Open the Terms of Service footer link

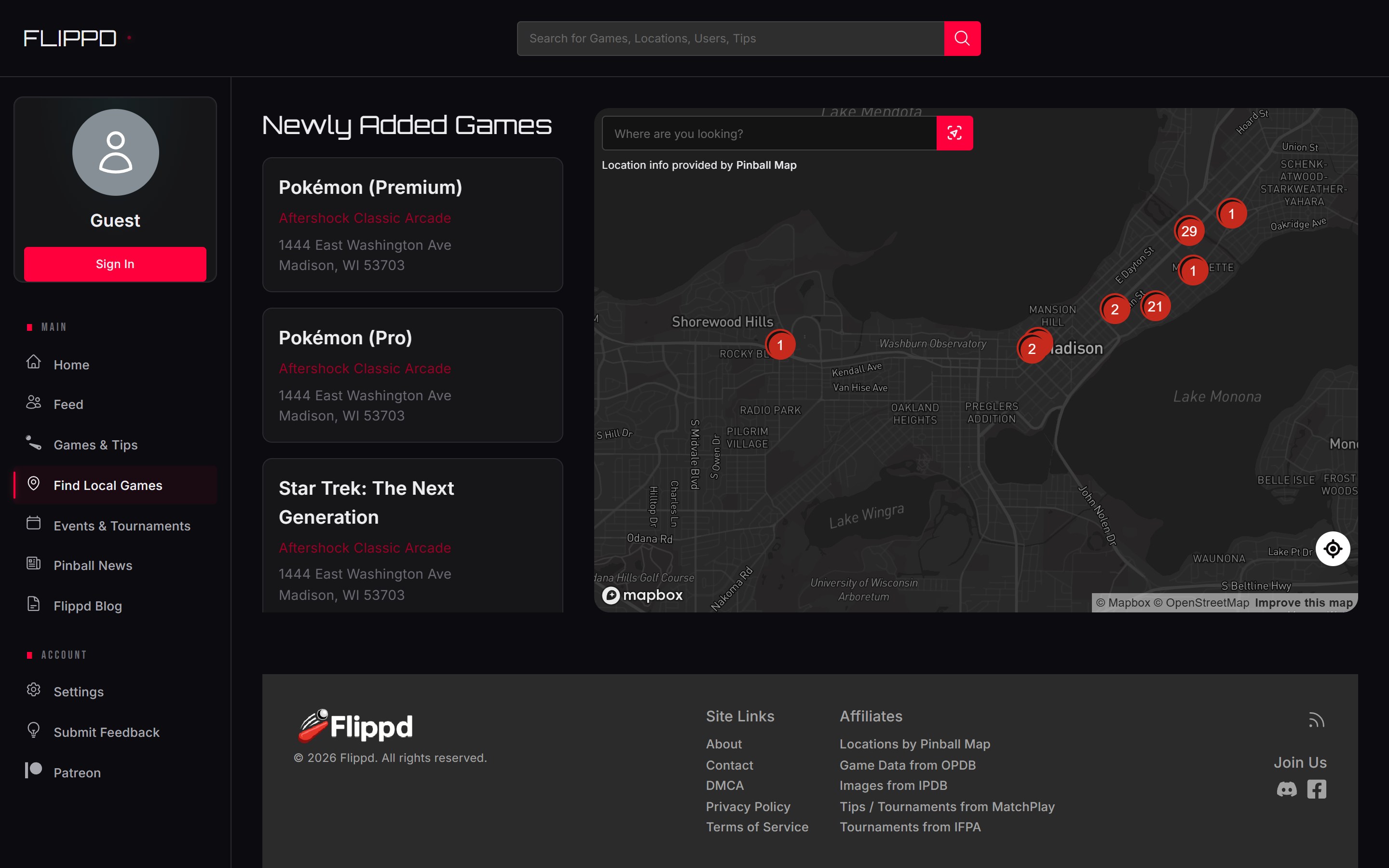pyautogui.click(x=757, y=827)
